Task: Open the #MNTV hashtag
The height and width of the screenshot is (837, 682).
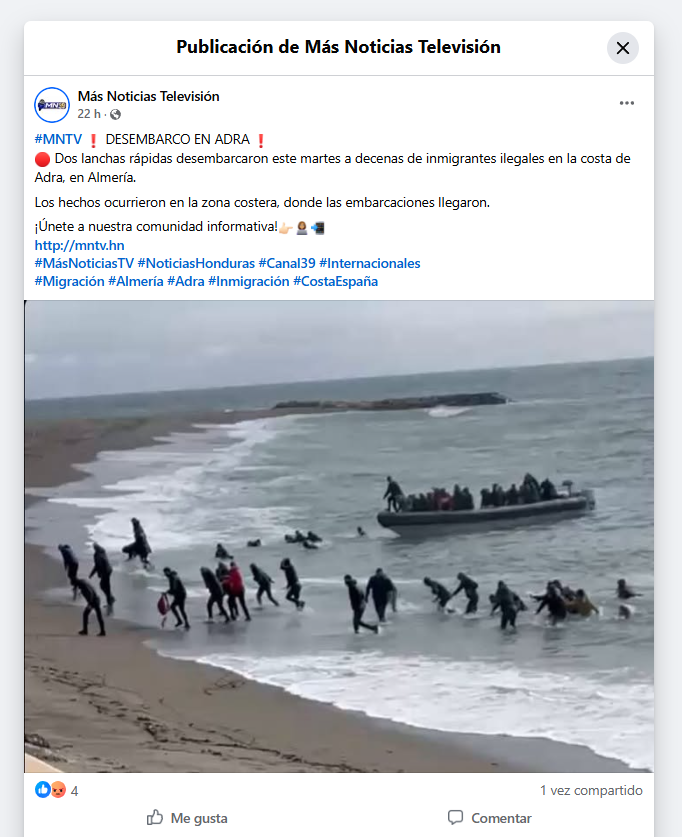Action: [58, 139]
